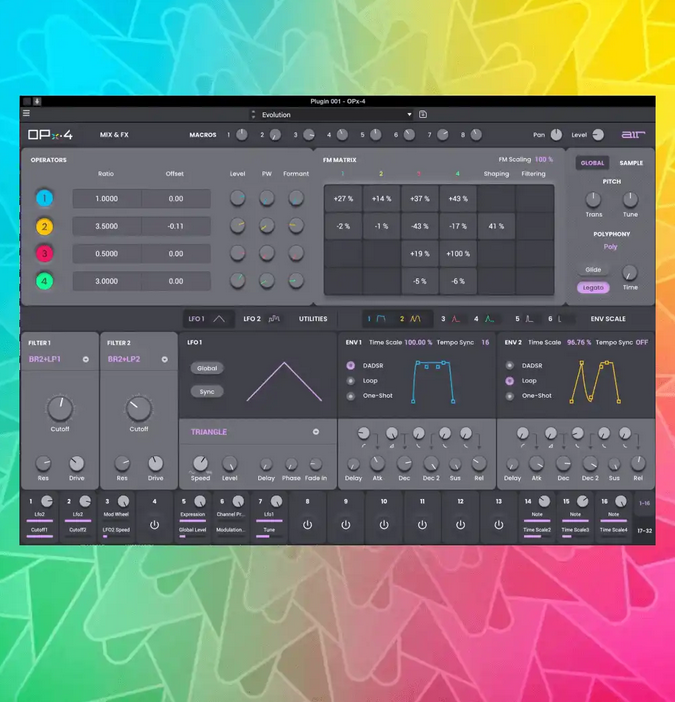Select envelope 4 tab
The width and height of the screenshot is (675, 702).
484,319
